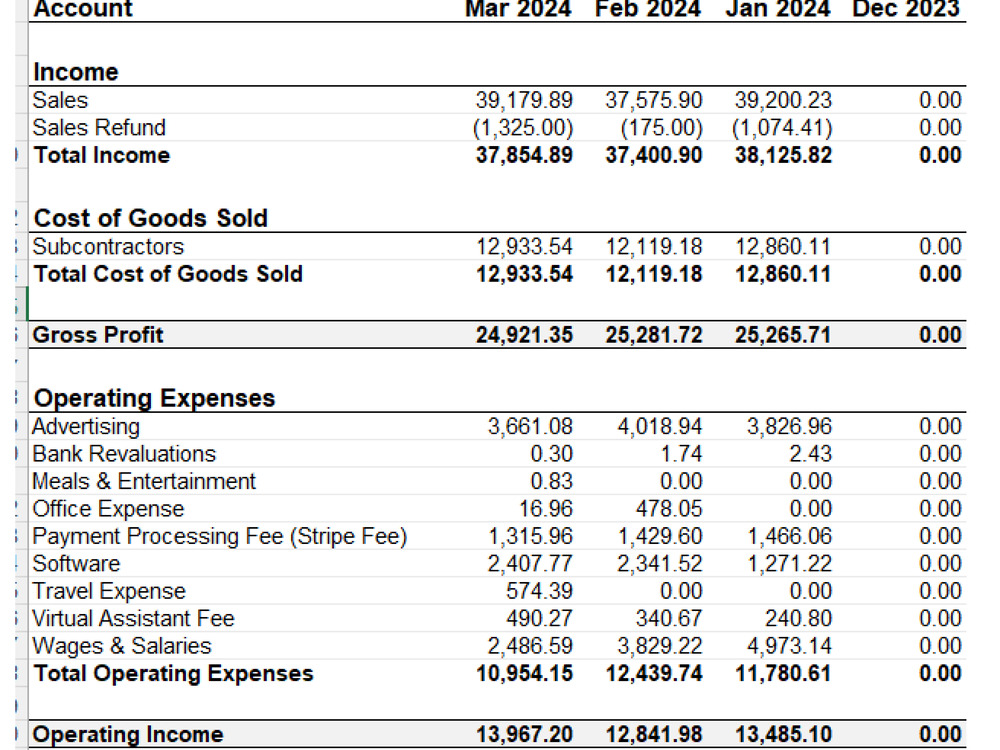Select the Sales Refund row label
Image resolution: width=1000 pixels, height=750 pixels.
pyautogui.click(x=99, y=128)
